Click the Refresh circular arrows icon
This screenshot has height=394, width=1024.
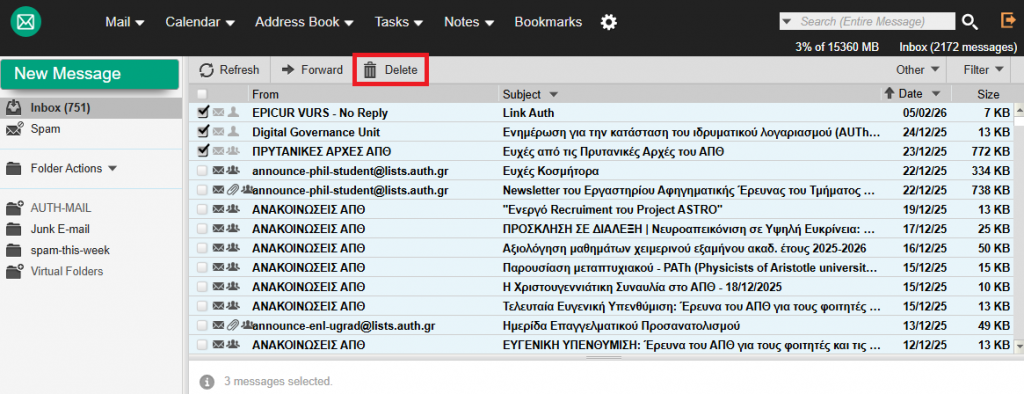206,70
